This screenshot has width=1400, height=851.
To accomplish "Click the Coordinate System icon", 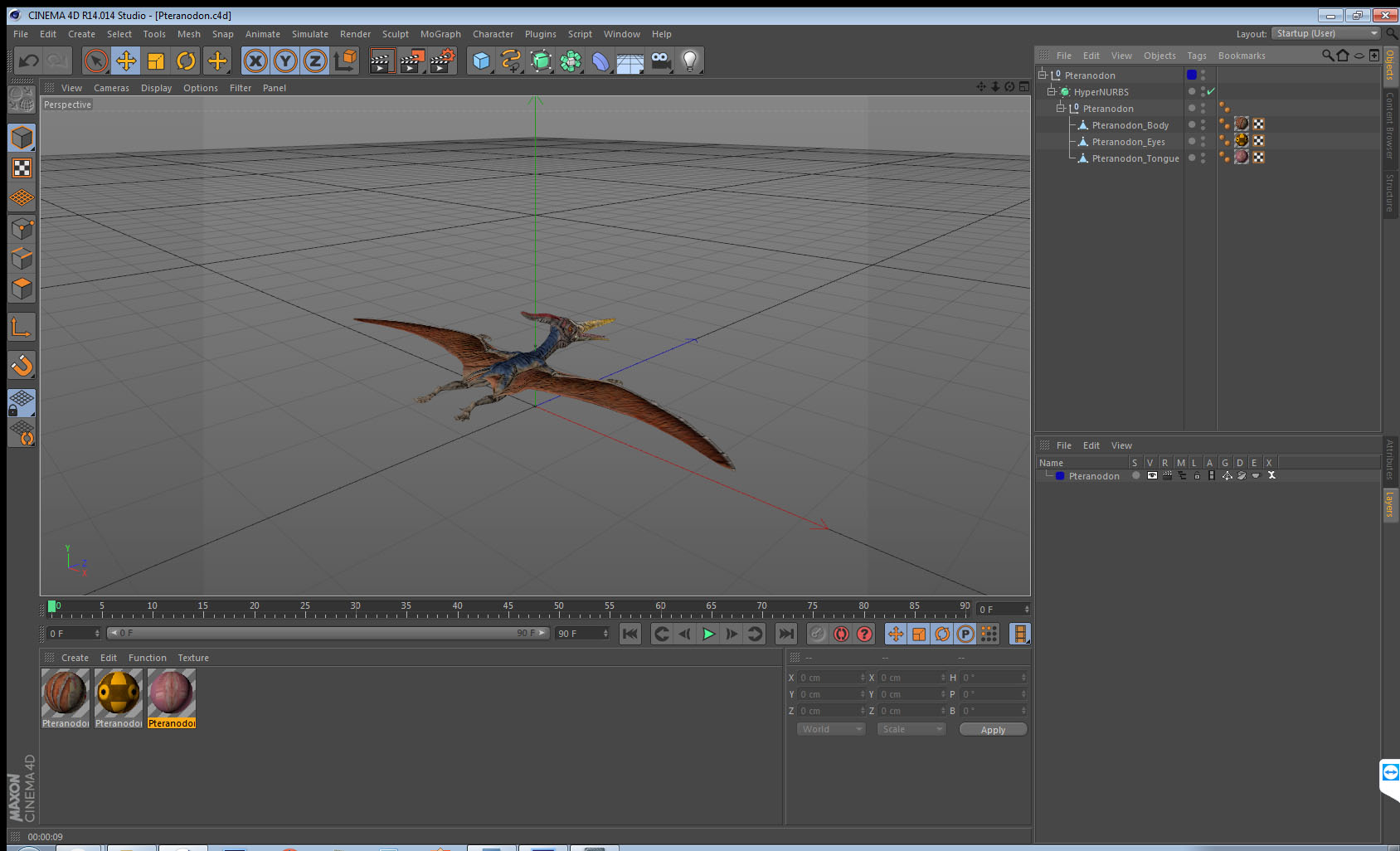I will click(345, 61).
